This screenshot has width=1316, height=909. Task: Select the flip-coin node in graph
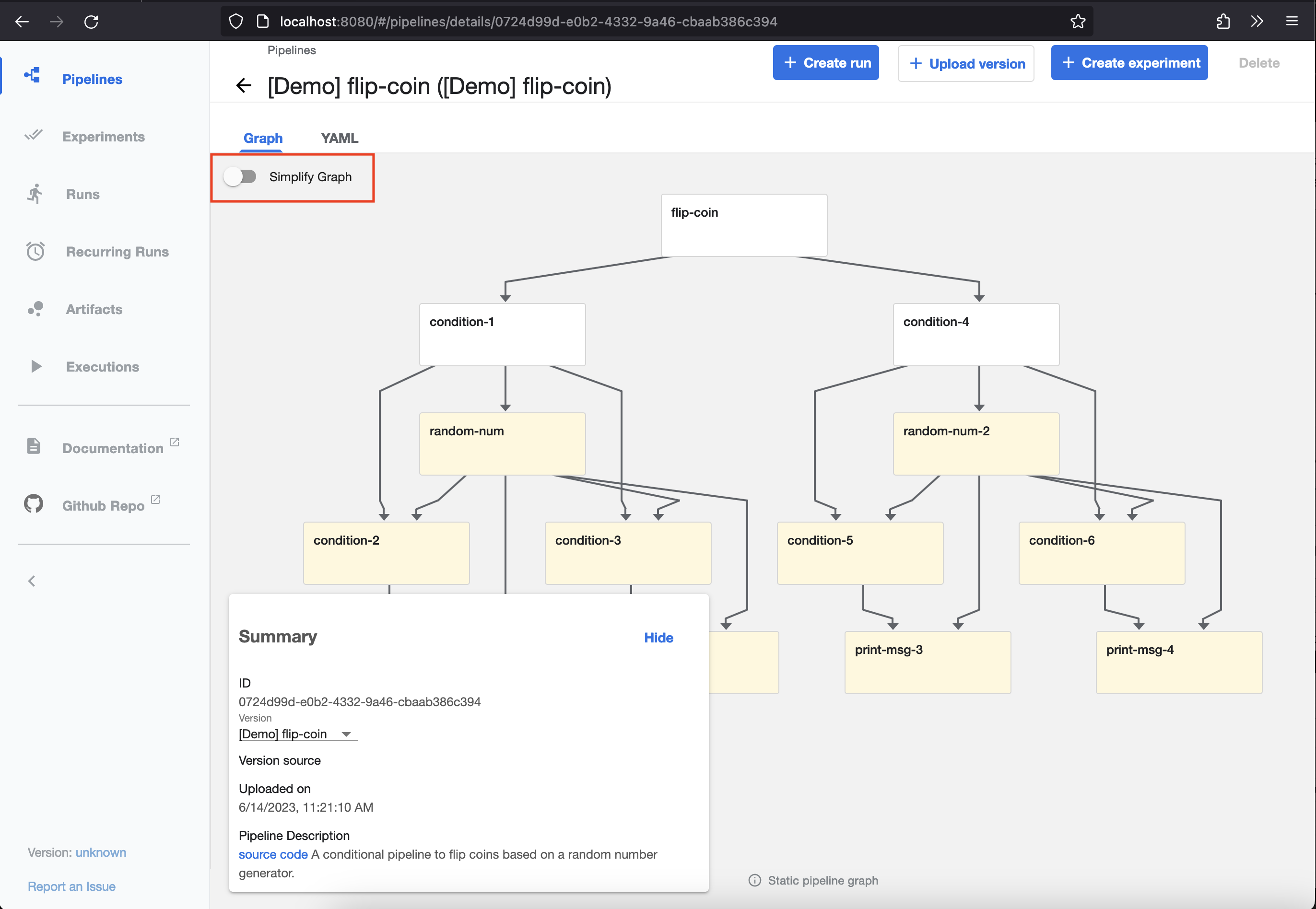(743, 225)
